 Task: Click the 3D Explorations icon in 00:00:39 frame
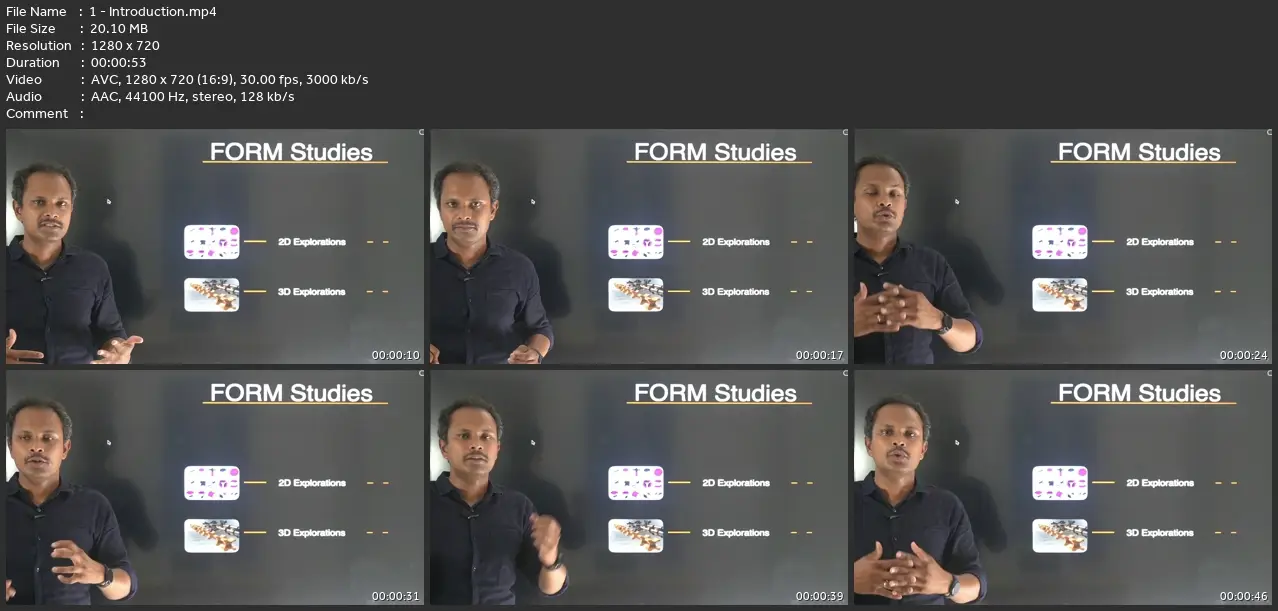click(636, 535)
